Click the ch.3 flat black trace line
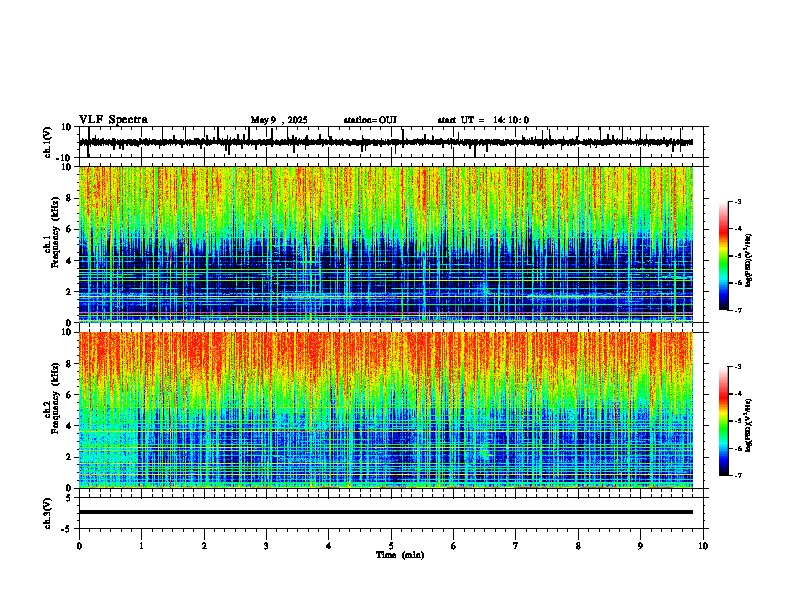Screen dimensions: 792x612 (386, 512)
